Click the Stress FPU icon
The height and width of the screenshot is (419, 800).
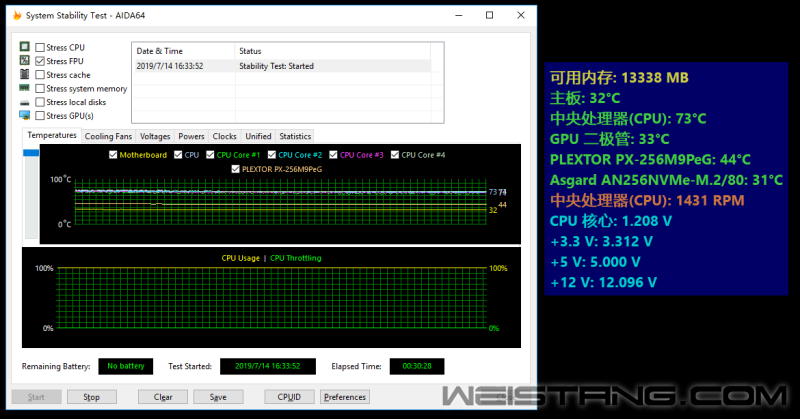click(x=25, y=61)
